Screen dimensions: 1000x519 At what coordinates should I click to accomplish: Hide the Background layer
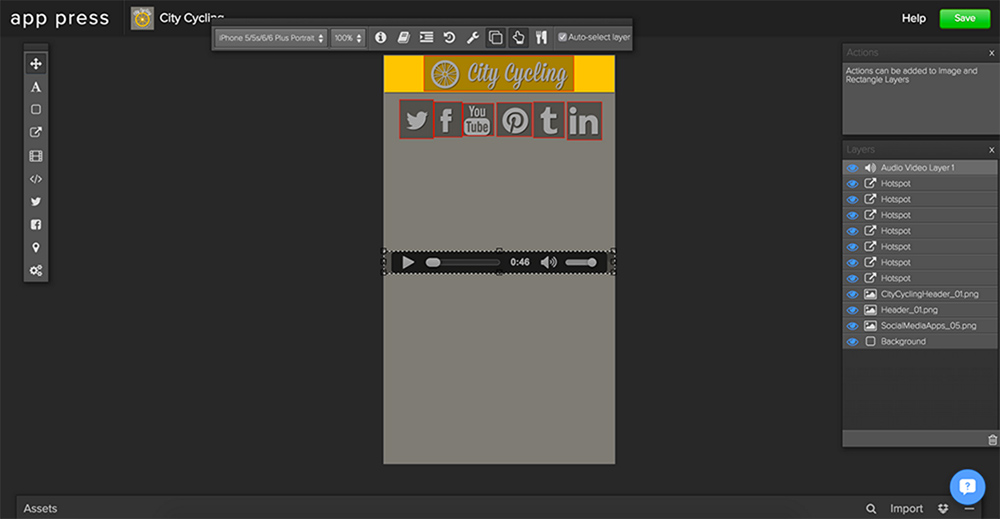tap(852, 342)
